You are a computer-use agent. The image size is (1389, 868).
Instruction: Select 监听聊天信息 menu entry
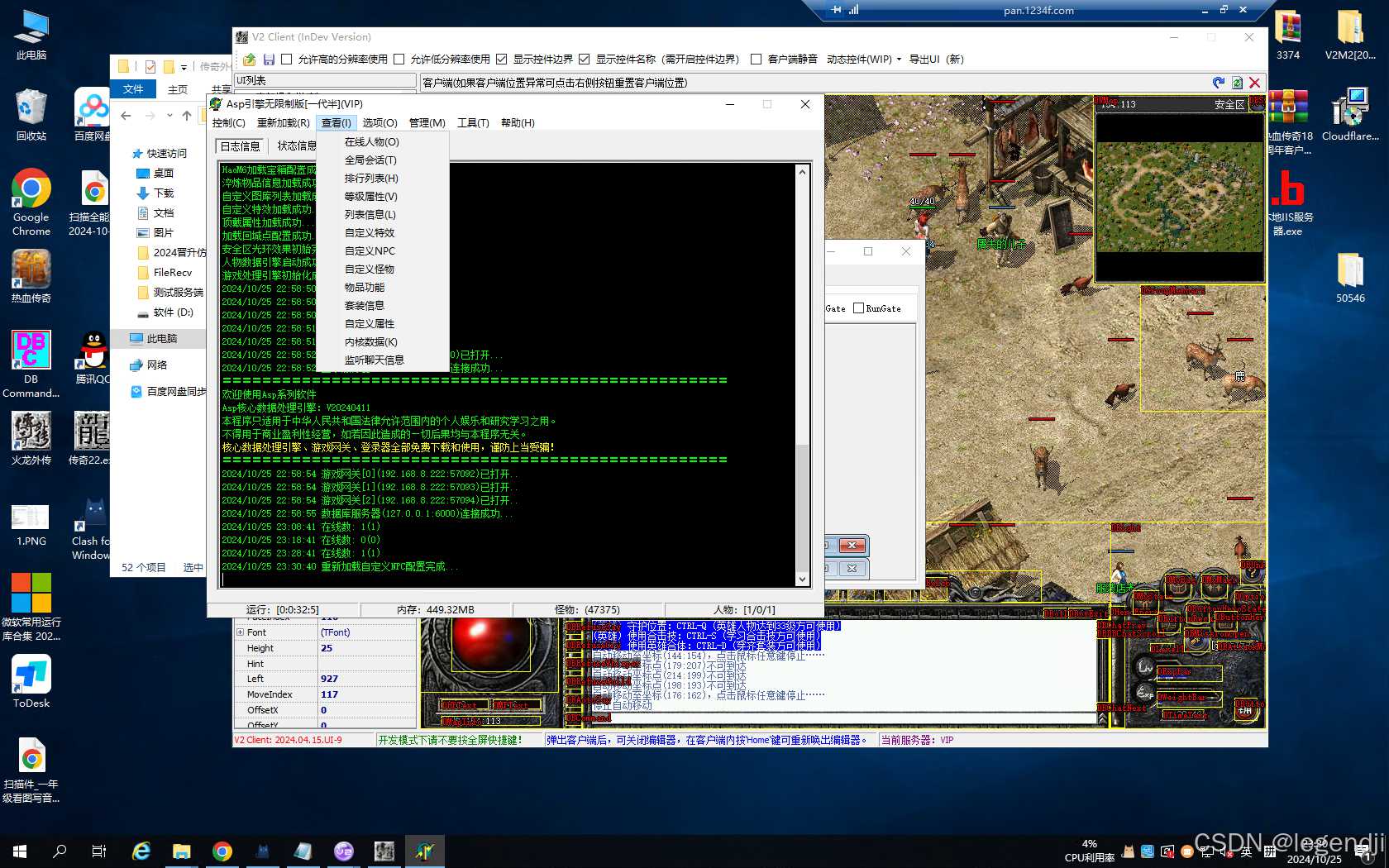click(374, 360)
